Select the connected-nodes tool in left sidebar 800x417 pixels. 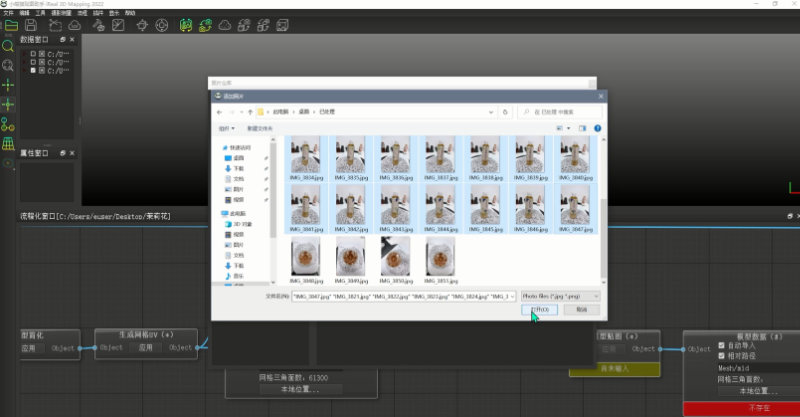[8, 124]
